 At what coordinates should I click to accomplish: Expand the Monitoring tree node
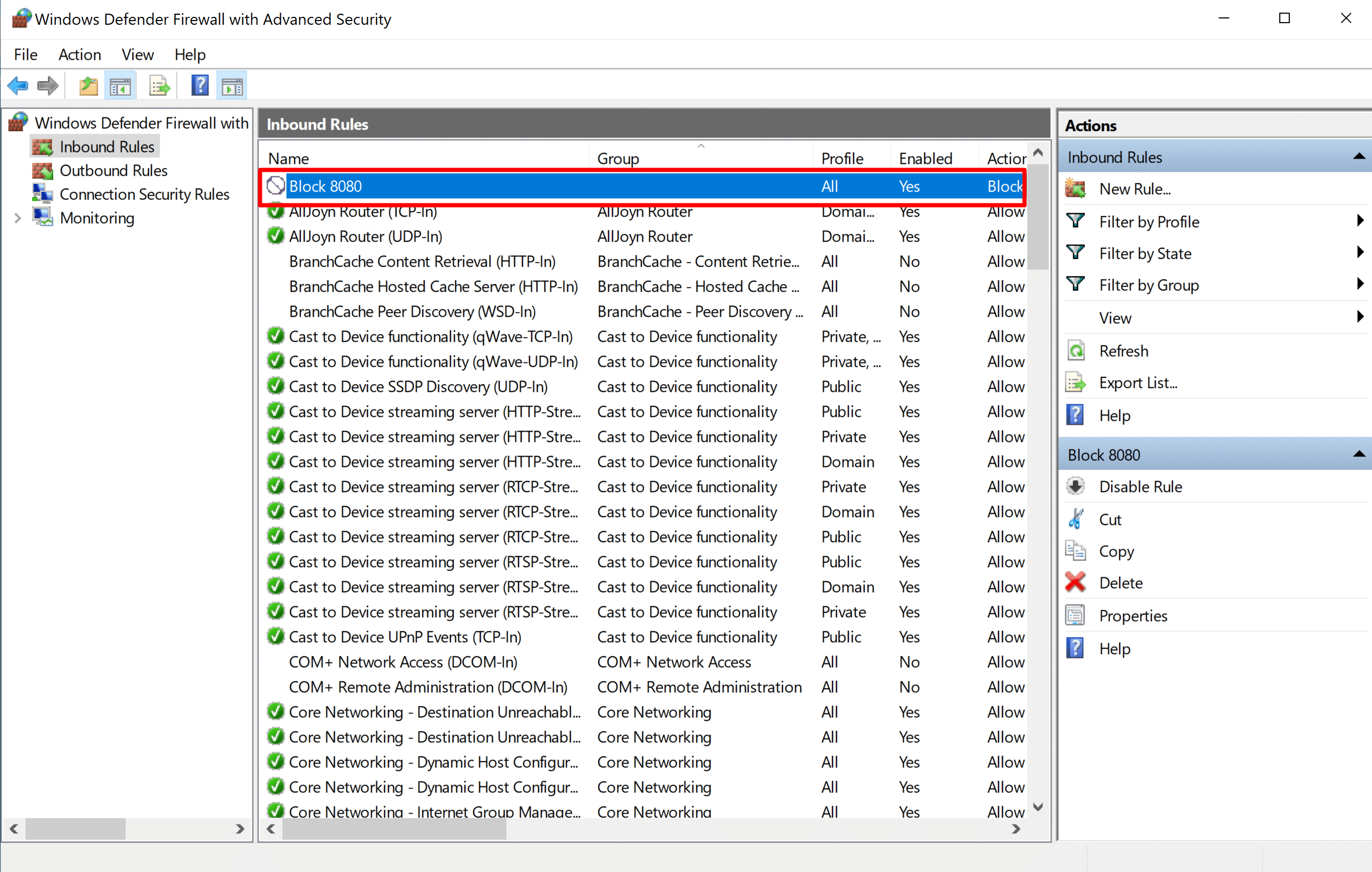[18, 218]
